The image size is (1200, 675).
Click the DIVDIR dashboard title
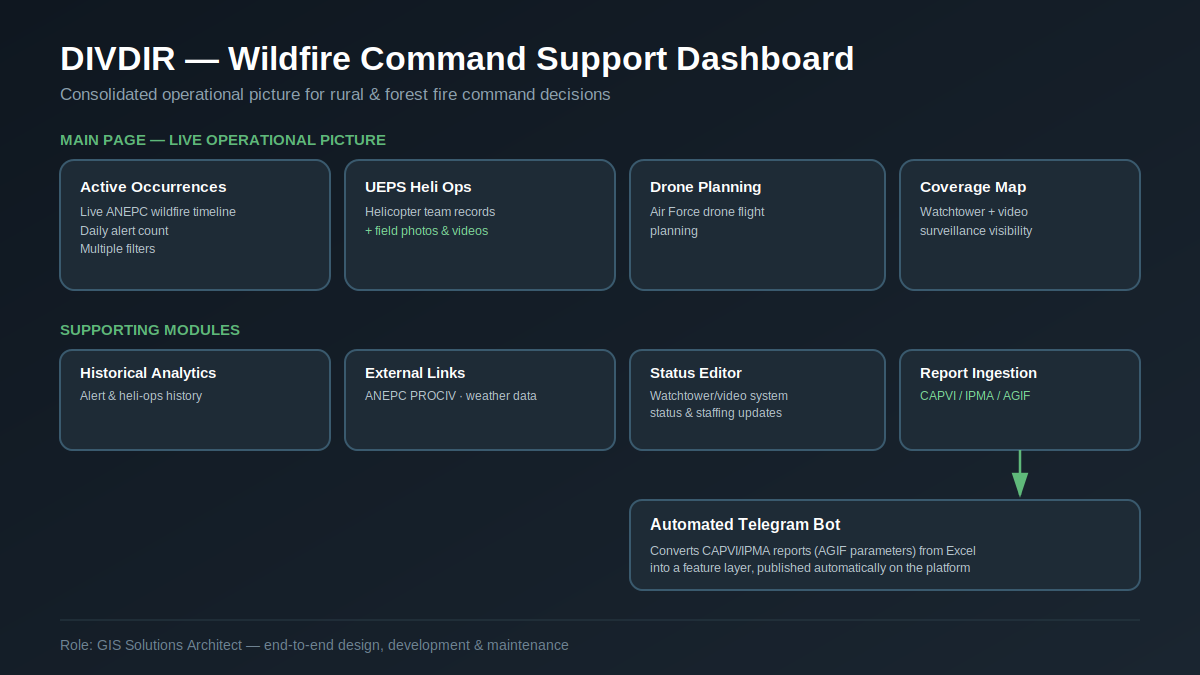(x=457, y=59)
